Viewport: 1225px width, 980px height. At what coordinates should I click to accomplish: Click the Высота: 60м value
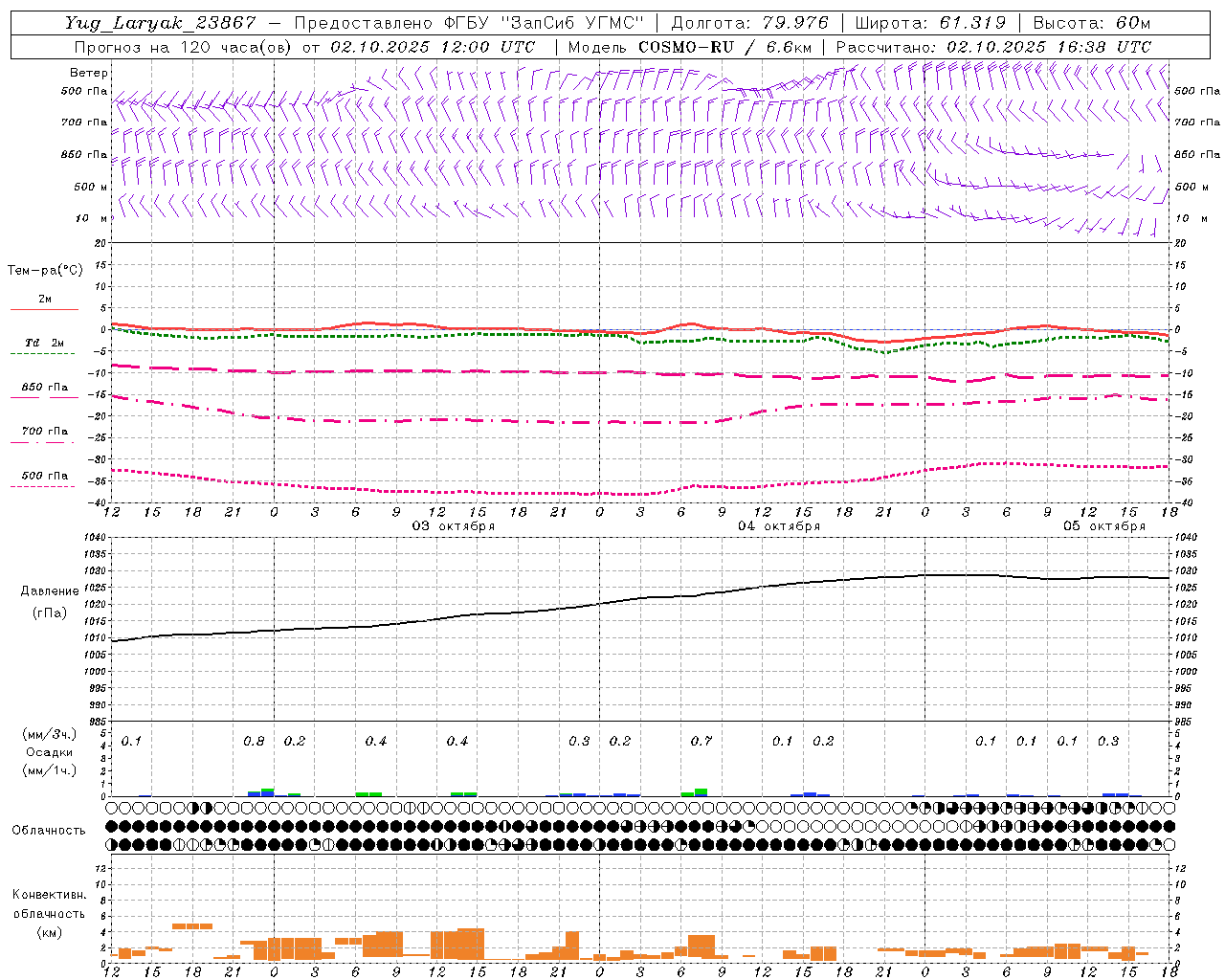click(1091, 23)
